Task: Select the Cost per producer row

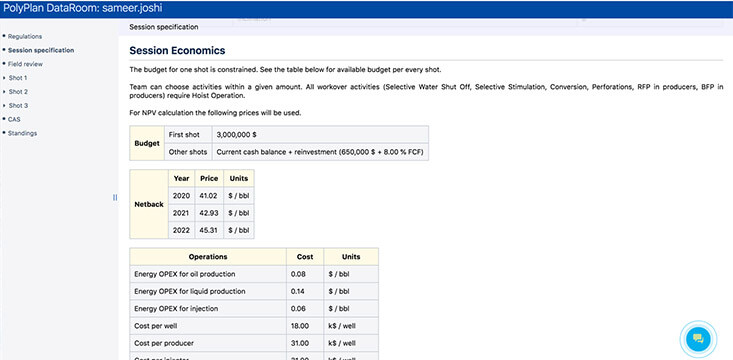Action: 254,343
